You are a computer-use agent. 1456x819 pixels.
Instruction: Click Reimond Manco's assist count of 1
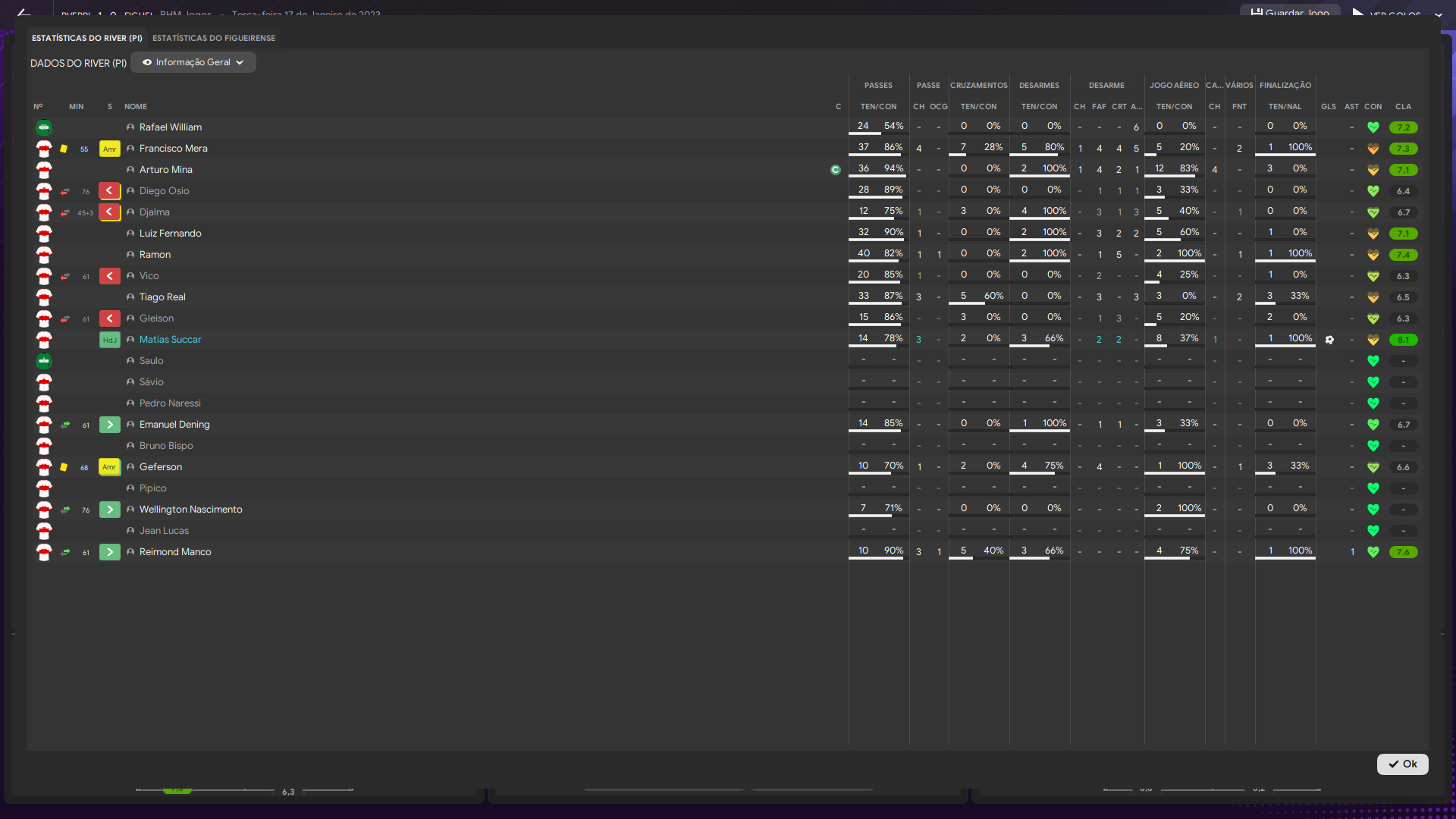pyautogui.click(x=1352, y=552)
